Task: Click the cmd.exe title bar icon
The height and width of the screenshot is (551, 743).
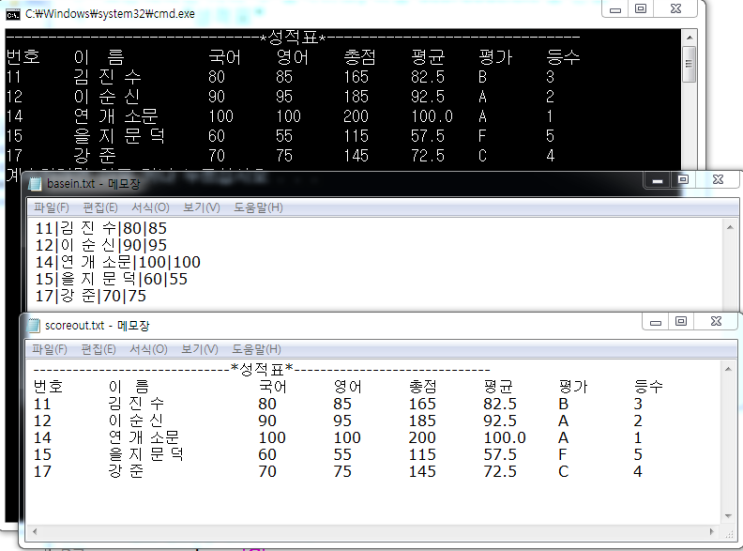Action: point(13,15)
